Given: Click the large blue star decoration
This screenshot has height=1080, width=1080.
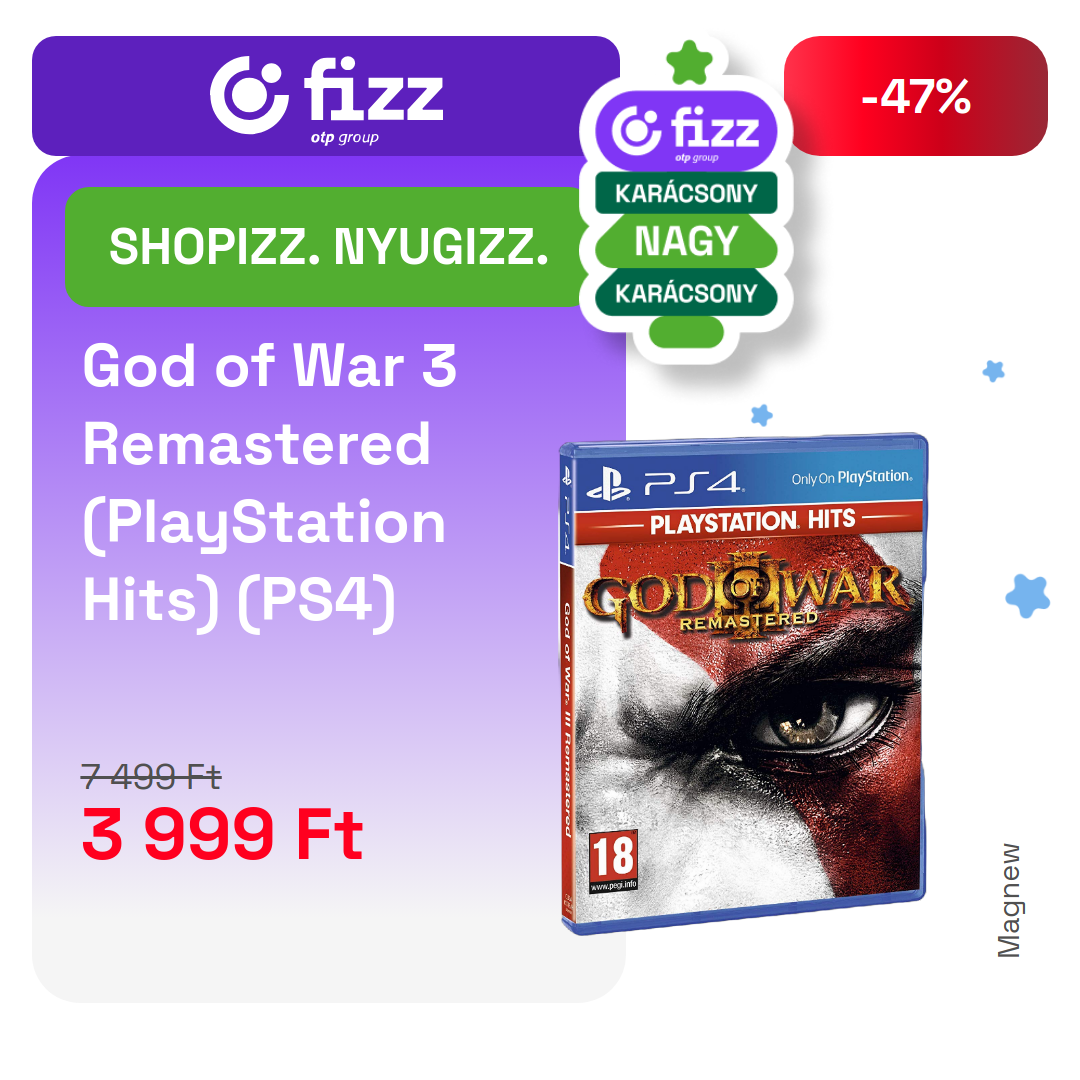Looking at the screenshot, I should [x=1027, y=596].
